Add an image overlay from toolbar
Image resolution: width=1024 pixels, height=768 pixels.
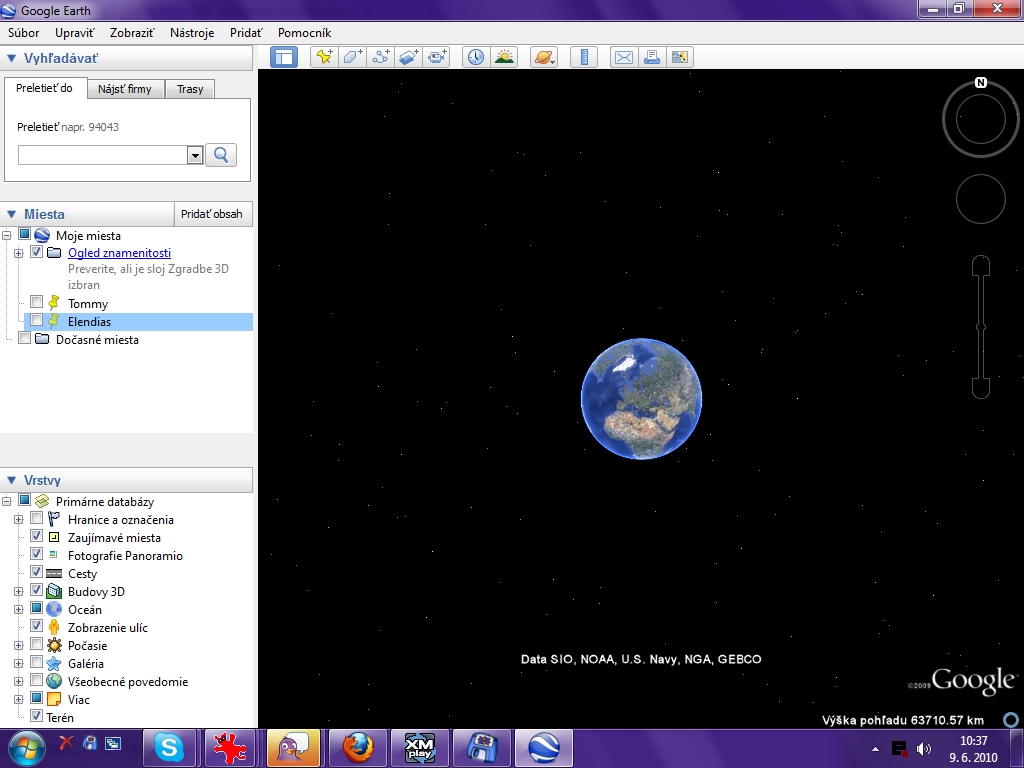[409, 57]
